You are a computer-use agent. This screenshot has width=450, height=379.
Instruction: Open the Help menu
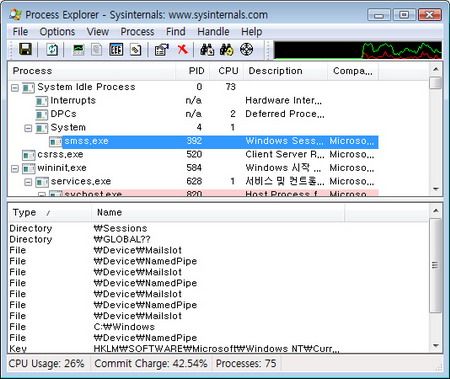pyautogui.click(x=252, y=32)
